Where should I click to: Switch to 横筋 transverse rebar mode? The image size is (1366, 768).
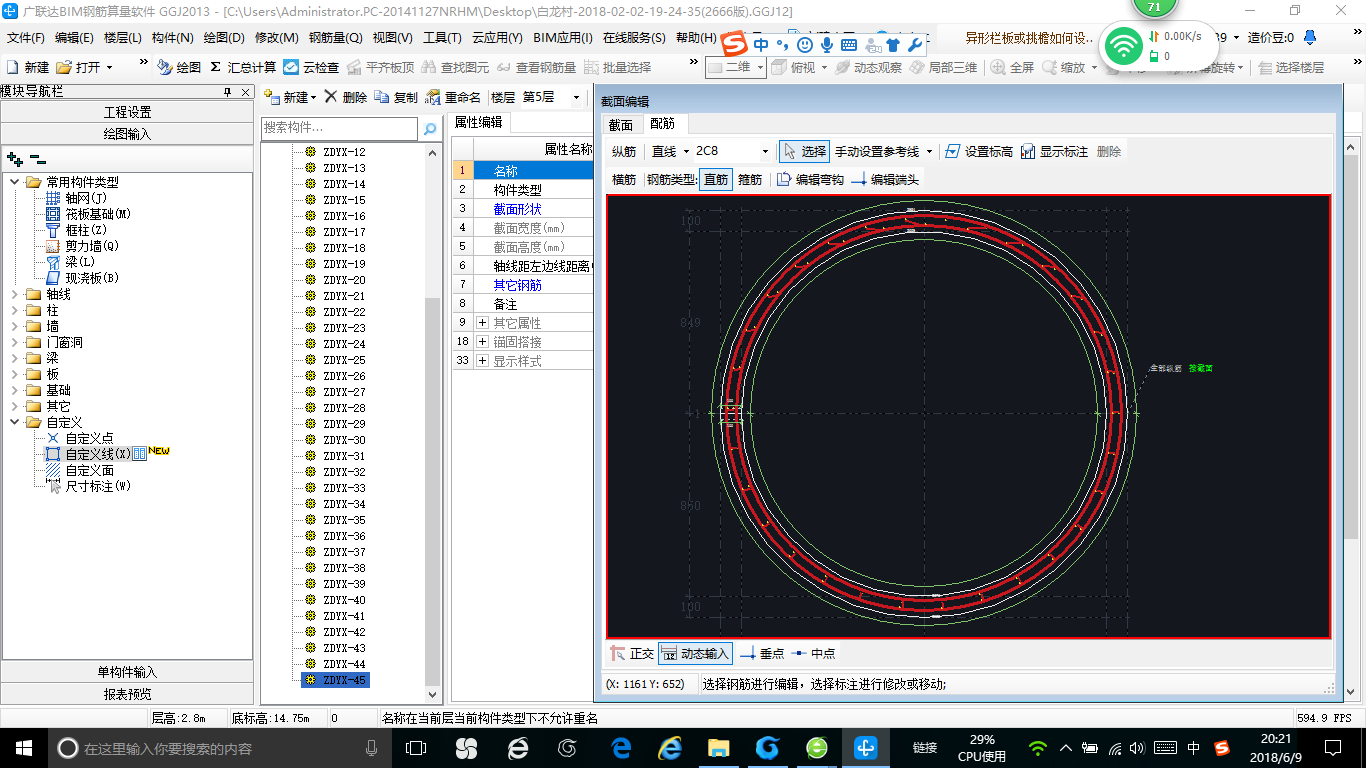coord(624,179)
